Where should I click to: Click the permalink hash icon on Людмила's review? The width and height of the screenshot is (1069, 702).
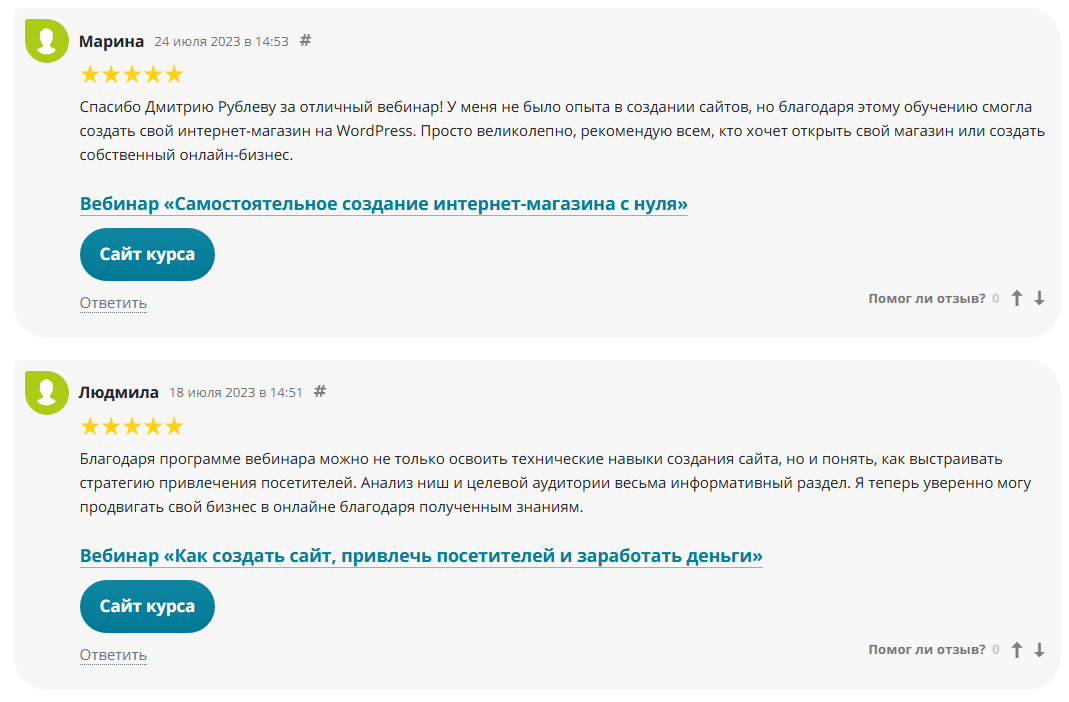click(319, 392)
